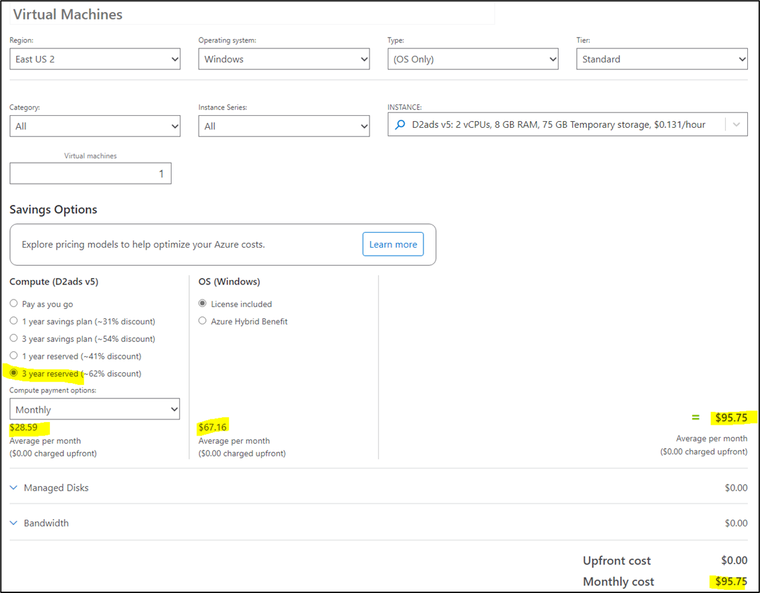Click the $95.75 value beside Monthly cost
Screen dimensions: 760x593
click(731, 581)
